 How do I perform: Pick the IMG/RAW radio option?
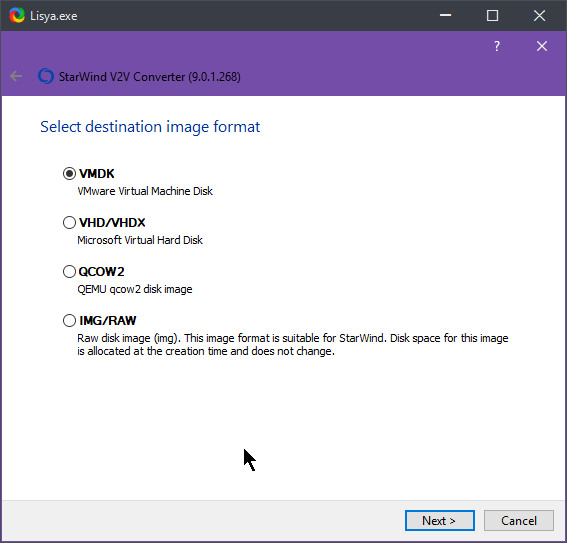[69, 321]
